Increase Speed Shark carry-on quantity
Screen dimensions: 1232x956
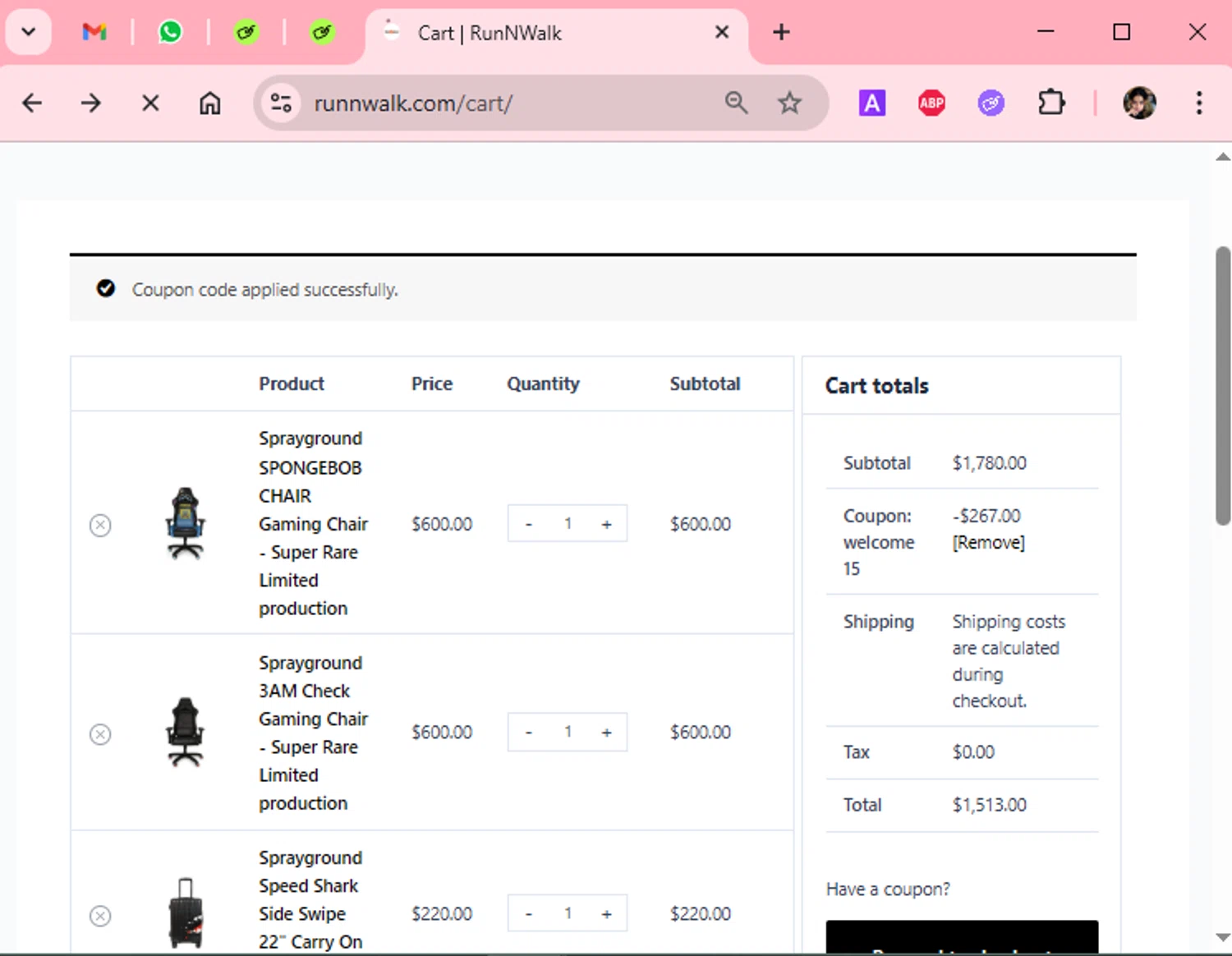[606, 914]
